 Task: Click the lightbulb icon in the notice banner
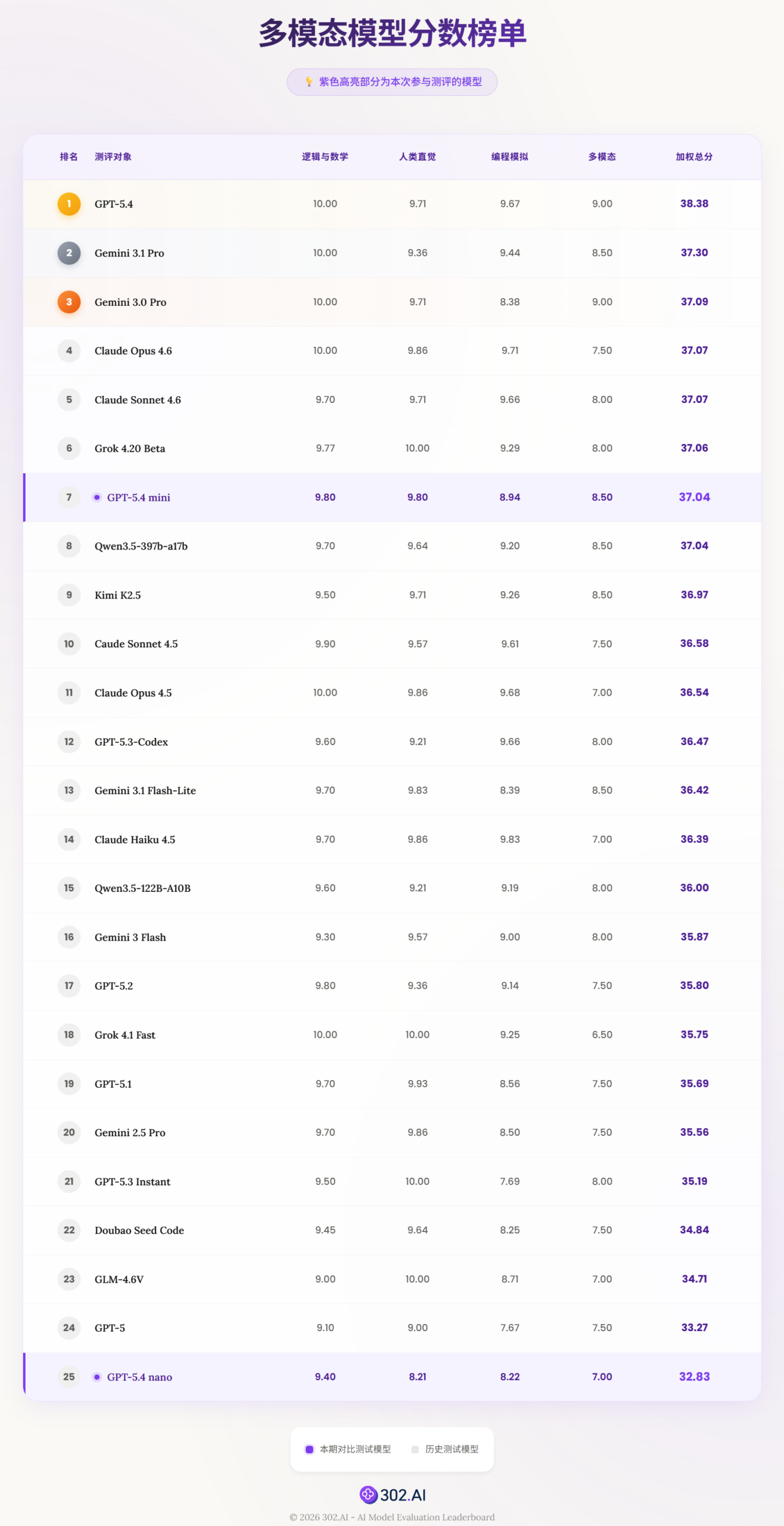tap(309, 82)
